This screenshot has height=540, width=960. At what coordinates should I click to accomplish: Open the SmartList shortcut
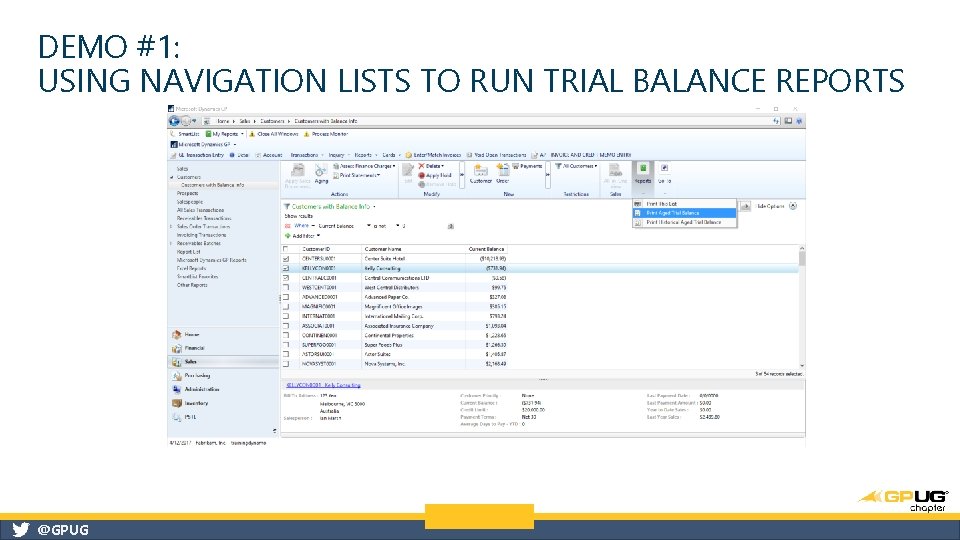point(186,134)
